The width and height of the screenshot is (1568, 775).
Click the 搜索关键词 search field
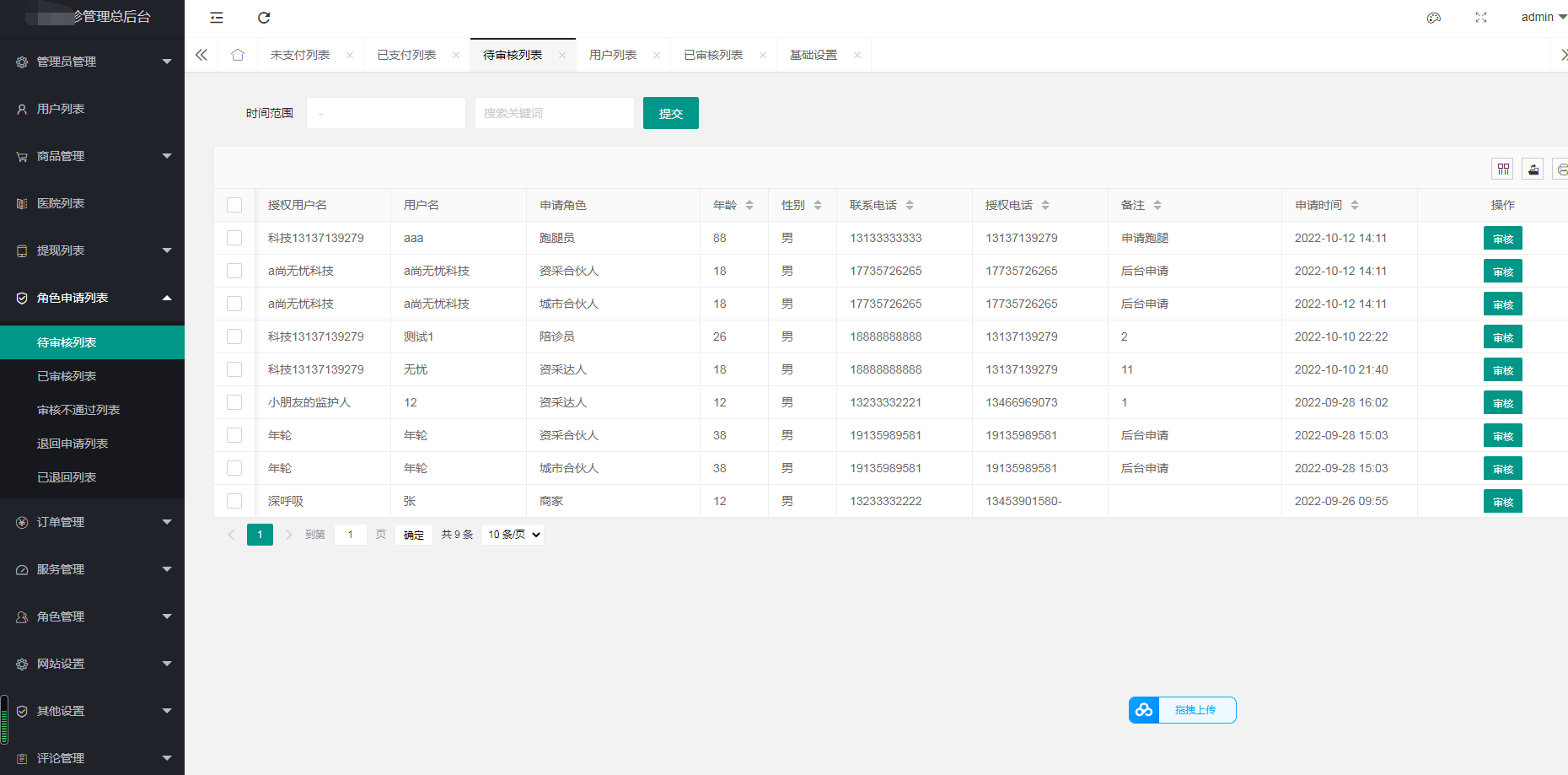click(x=554, y=113)
